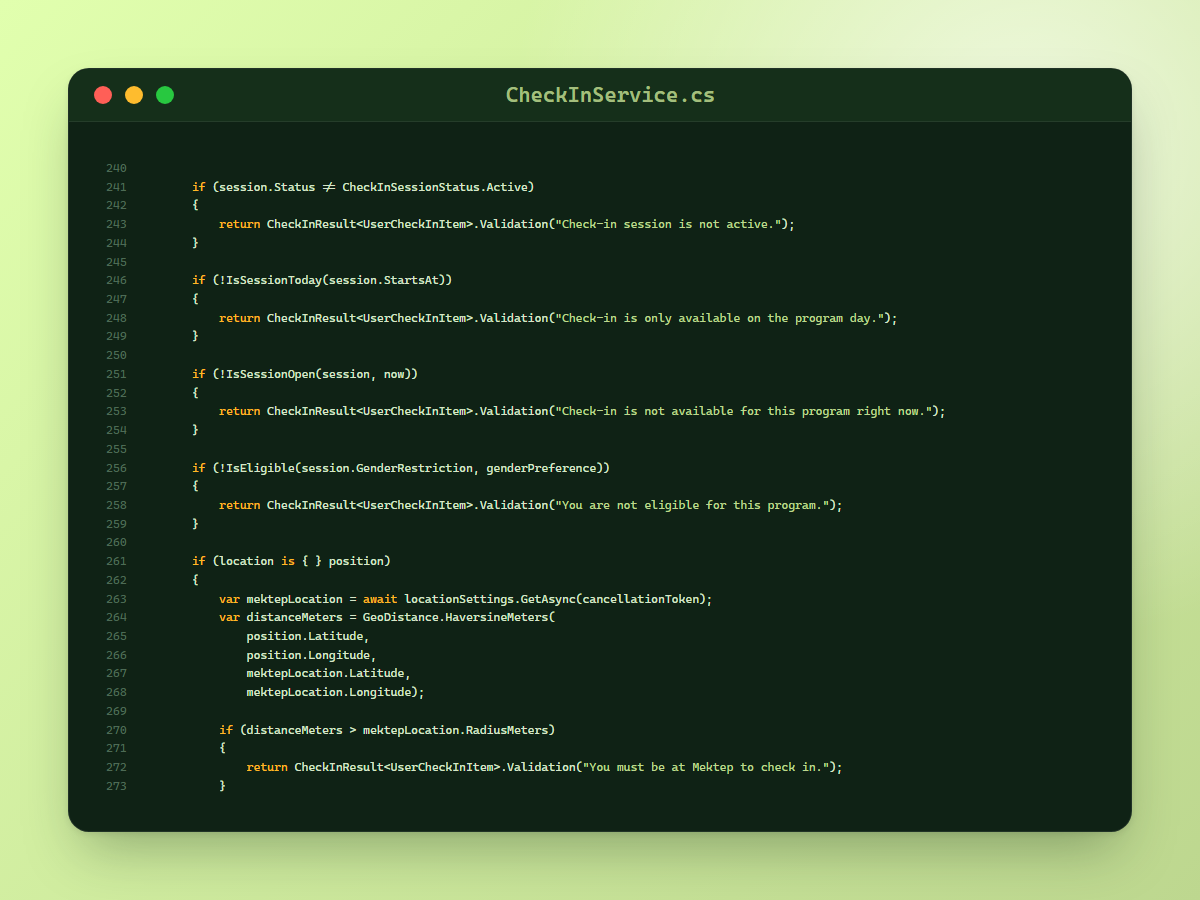Click line number 251

pyautogui.click(x=116, y=374)
